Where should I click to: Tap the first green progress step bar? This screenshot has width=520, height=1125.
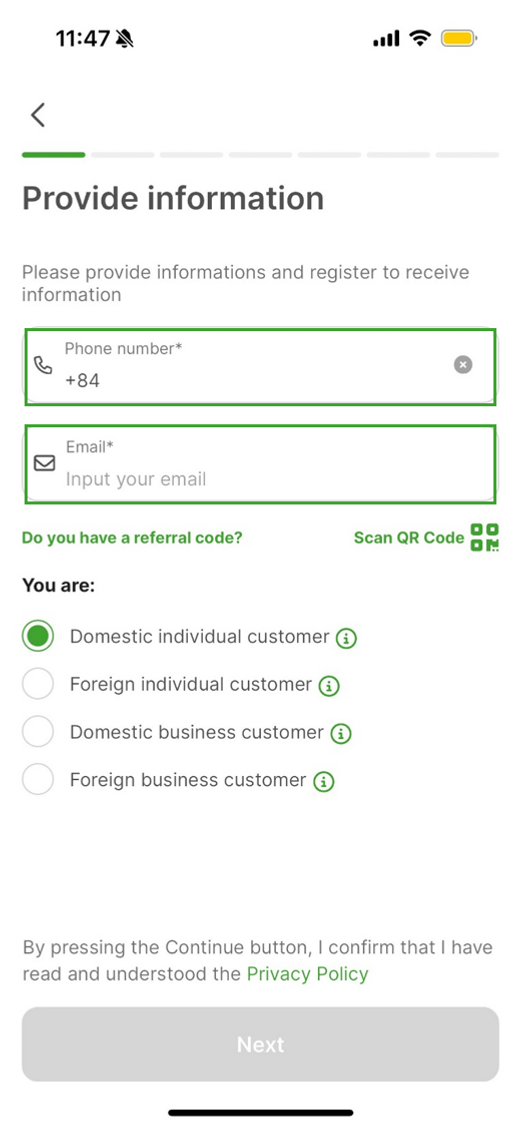[x=54, y=154]
